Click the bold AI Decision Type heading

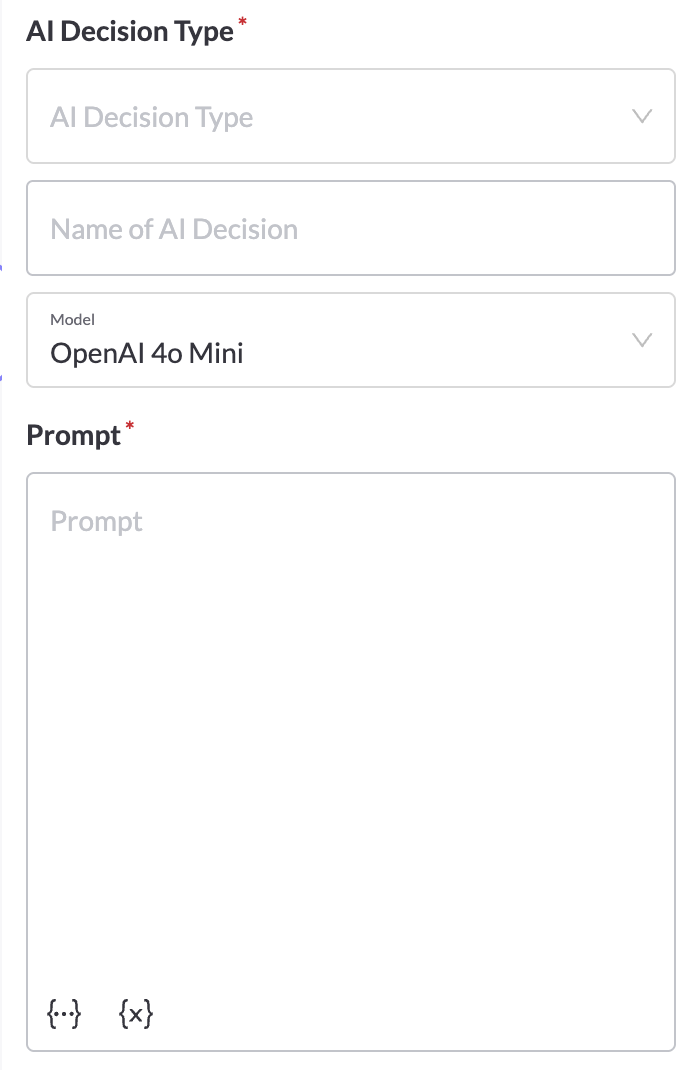(130, 31)
